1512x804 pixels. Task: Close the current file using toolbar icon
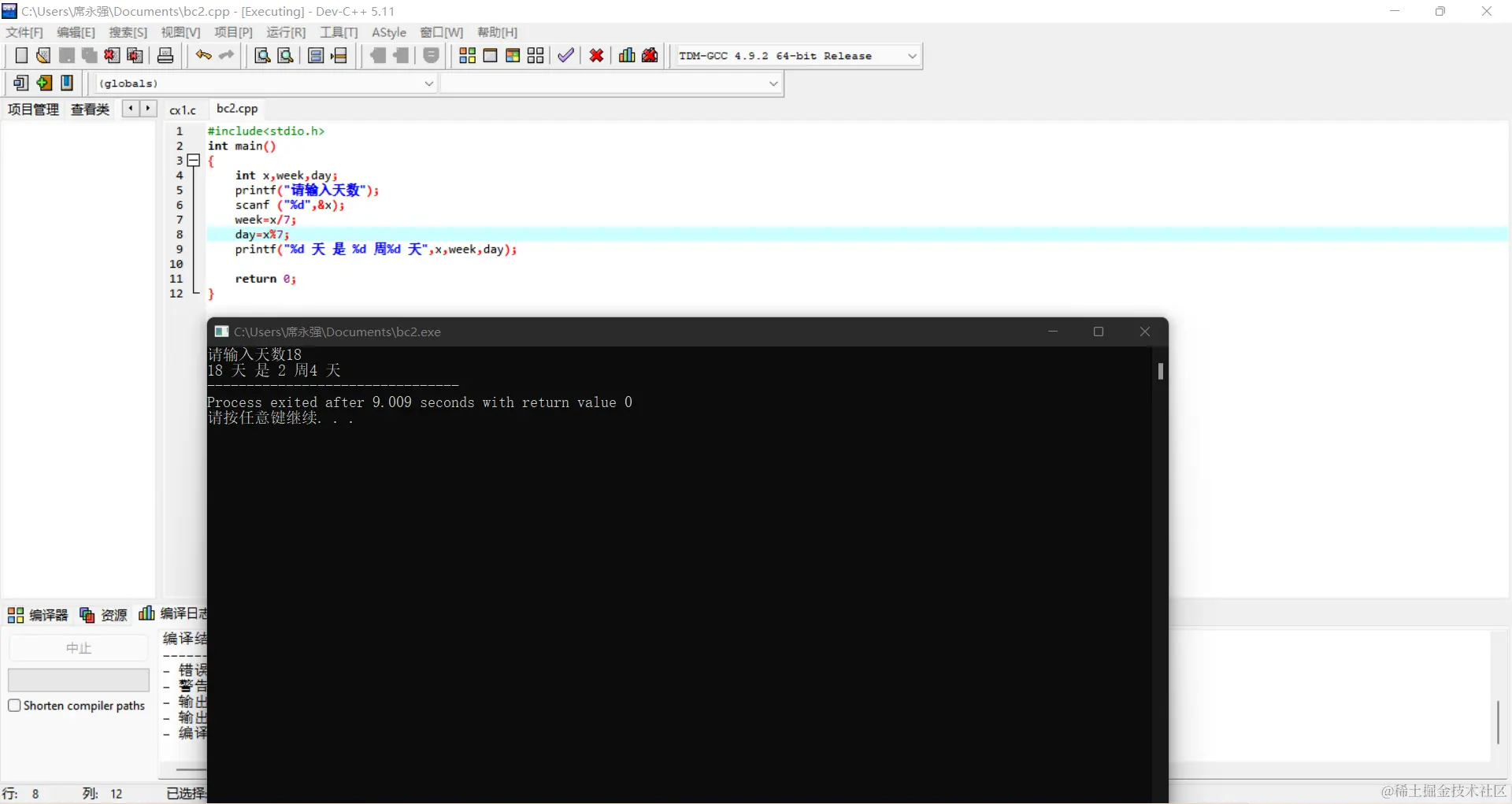point(113,56)
